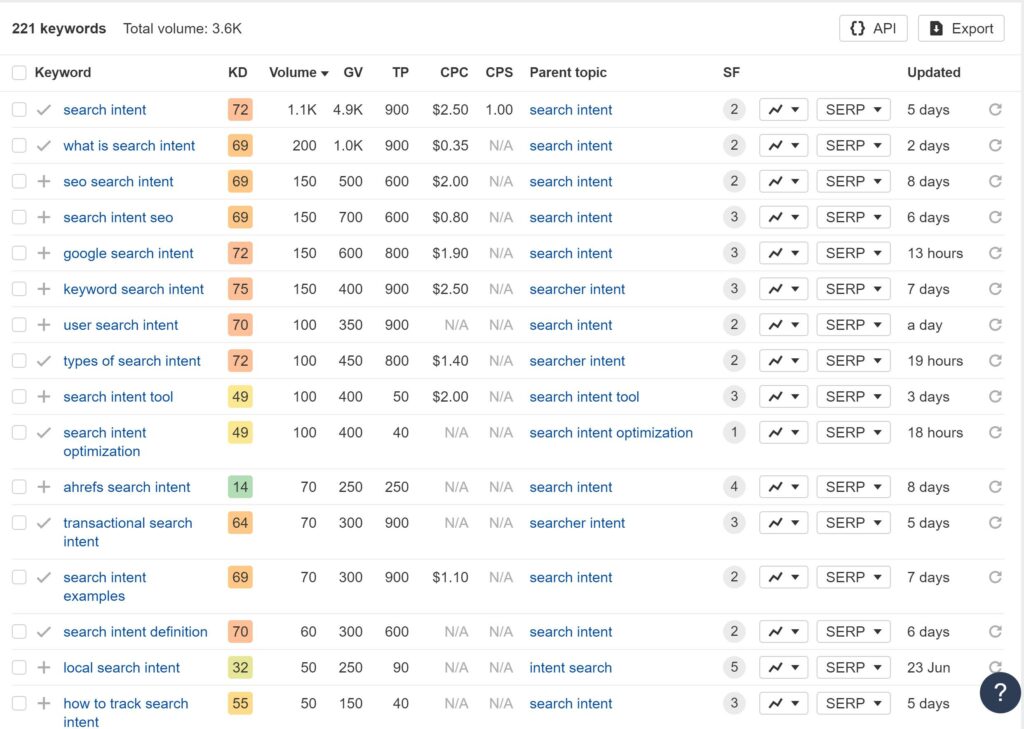
Task: Open the SERP dropdown for 'keyword search intent'
Action: pos(852,288)
